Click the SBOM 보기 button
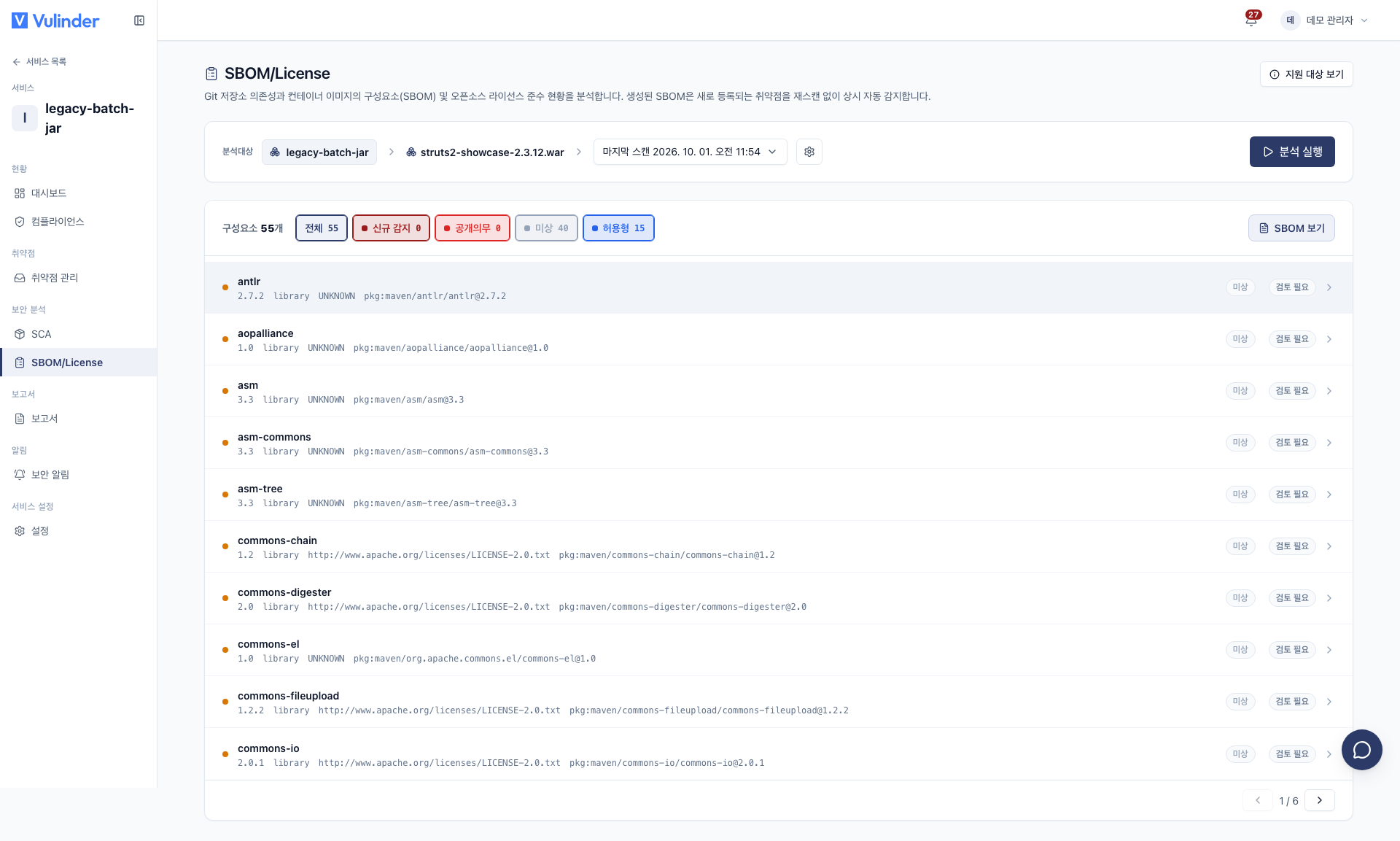Image resolution: width=1400 pixels, height=841 pixels. click(1291, 228)
